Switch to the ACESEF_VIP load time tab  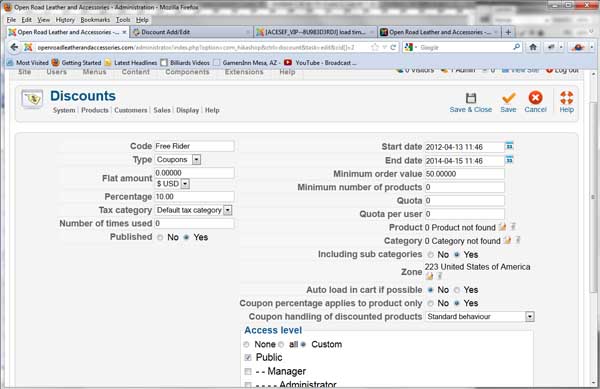coord(315,32)
